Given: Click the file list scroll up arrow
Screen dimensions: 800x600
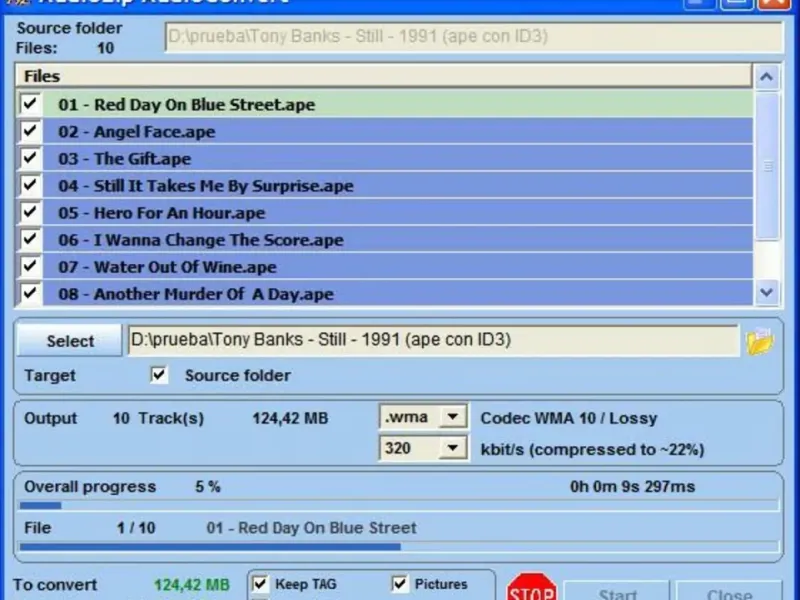Looking at the screenshot, I should [766, 77].
